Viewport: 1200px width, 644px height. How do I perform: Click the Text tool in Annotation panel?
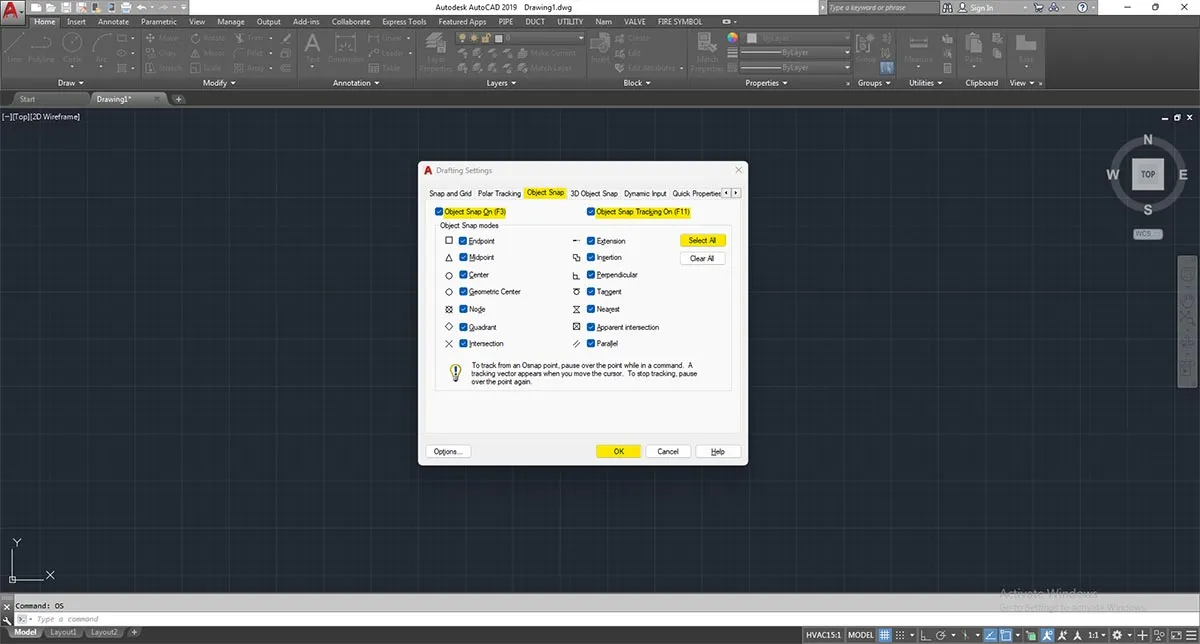pyautogui.click(x=313, y=45)
